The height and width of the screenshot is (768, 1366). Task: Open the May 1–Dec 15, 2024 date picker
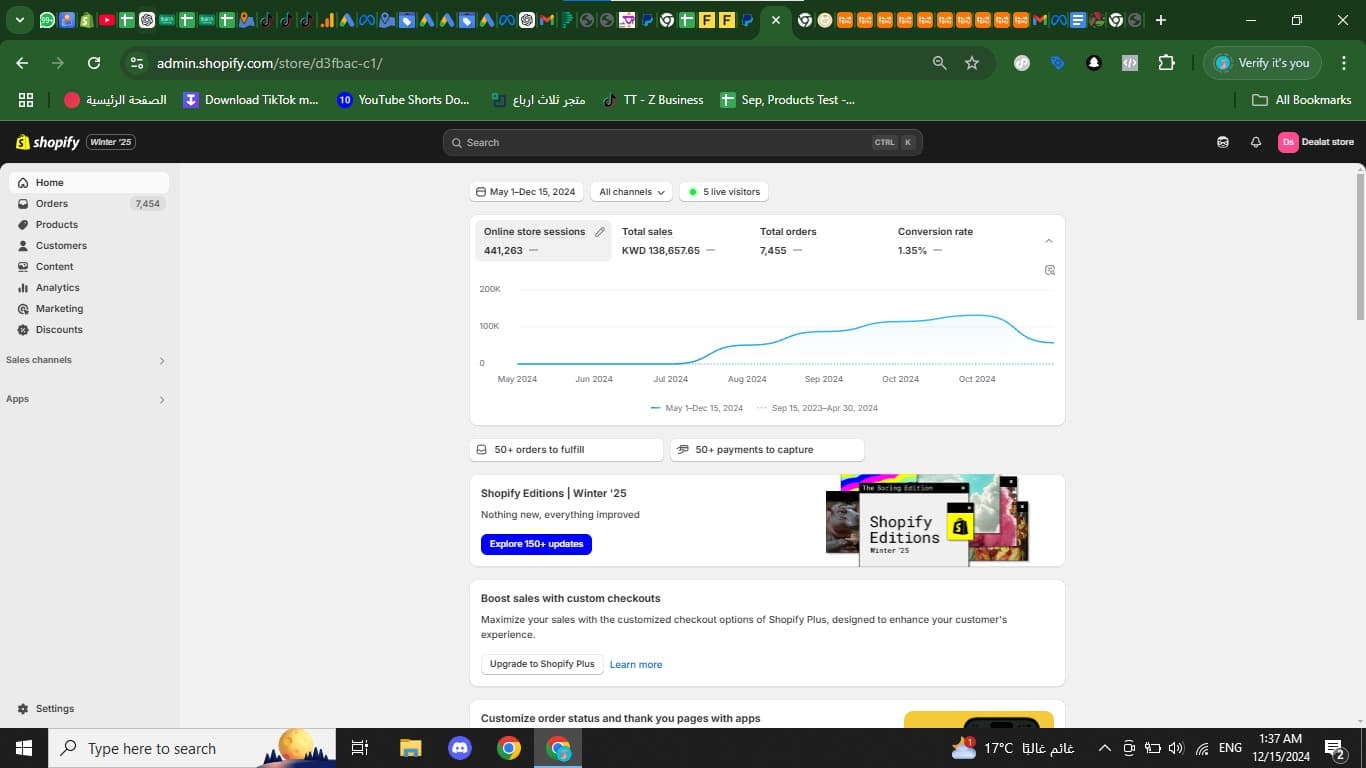click(x=526, y=192)
